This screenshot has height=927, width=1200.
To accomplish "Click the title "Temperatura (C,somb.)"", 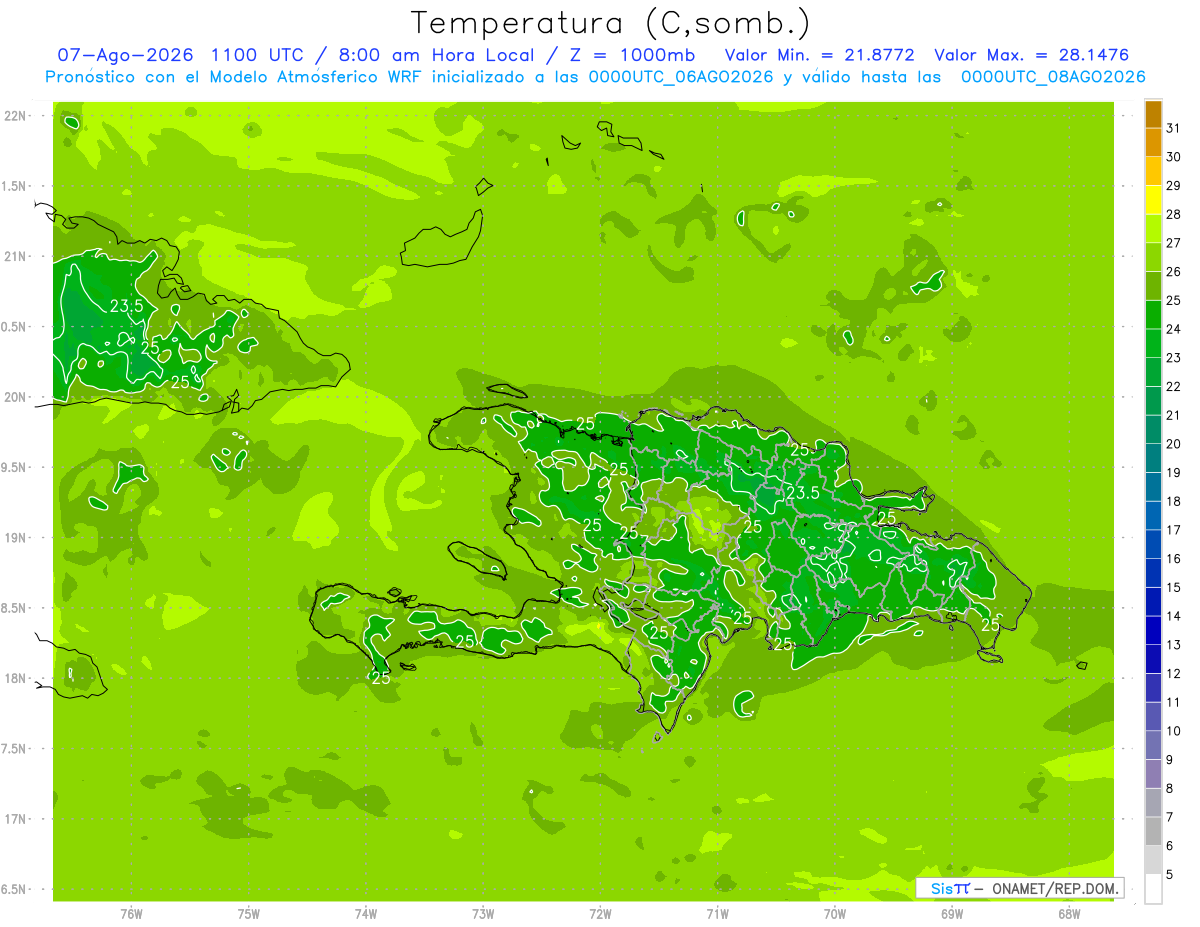I will tap(610, 23).
